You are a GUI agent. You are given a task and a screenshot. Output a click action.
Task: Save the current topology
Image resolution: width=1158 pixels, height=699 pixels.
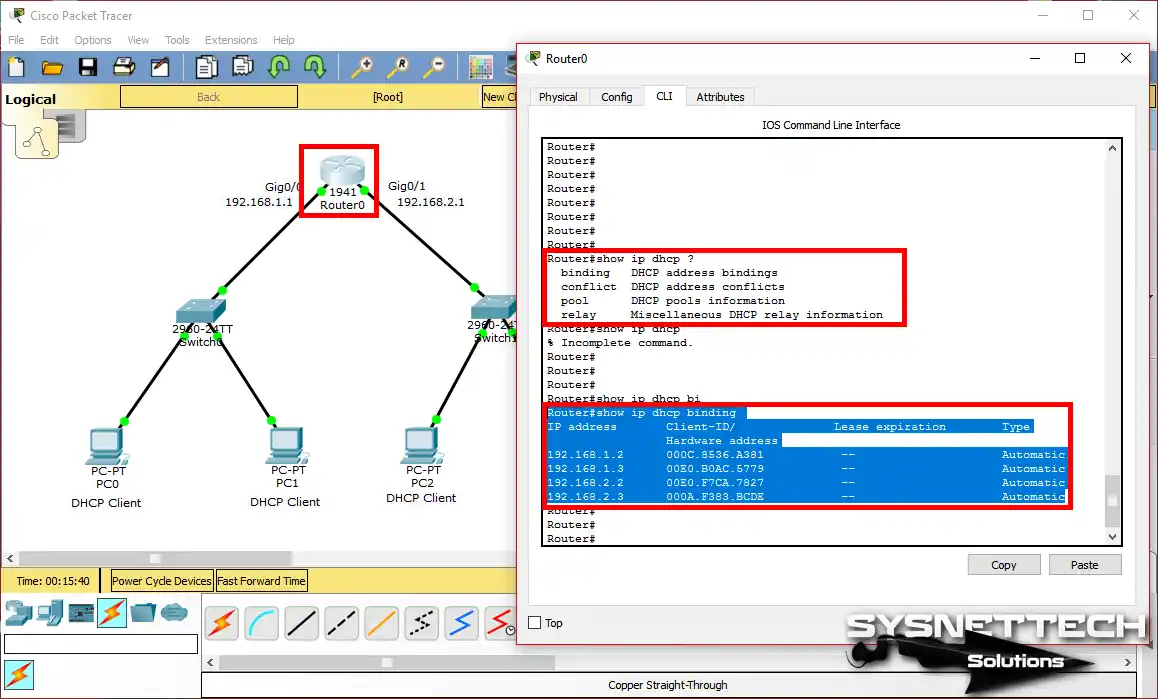tap(87, 67)
